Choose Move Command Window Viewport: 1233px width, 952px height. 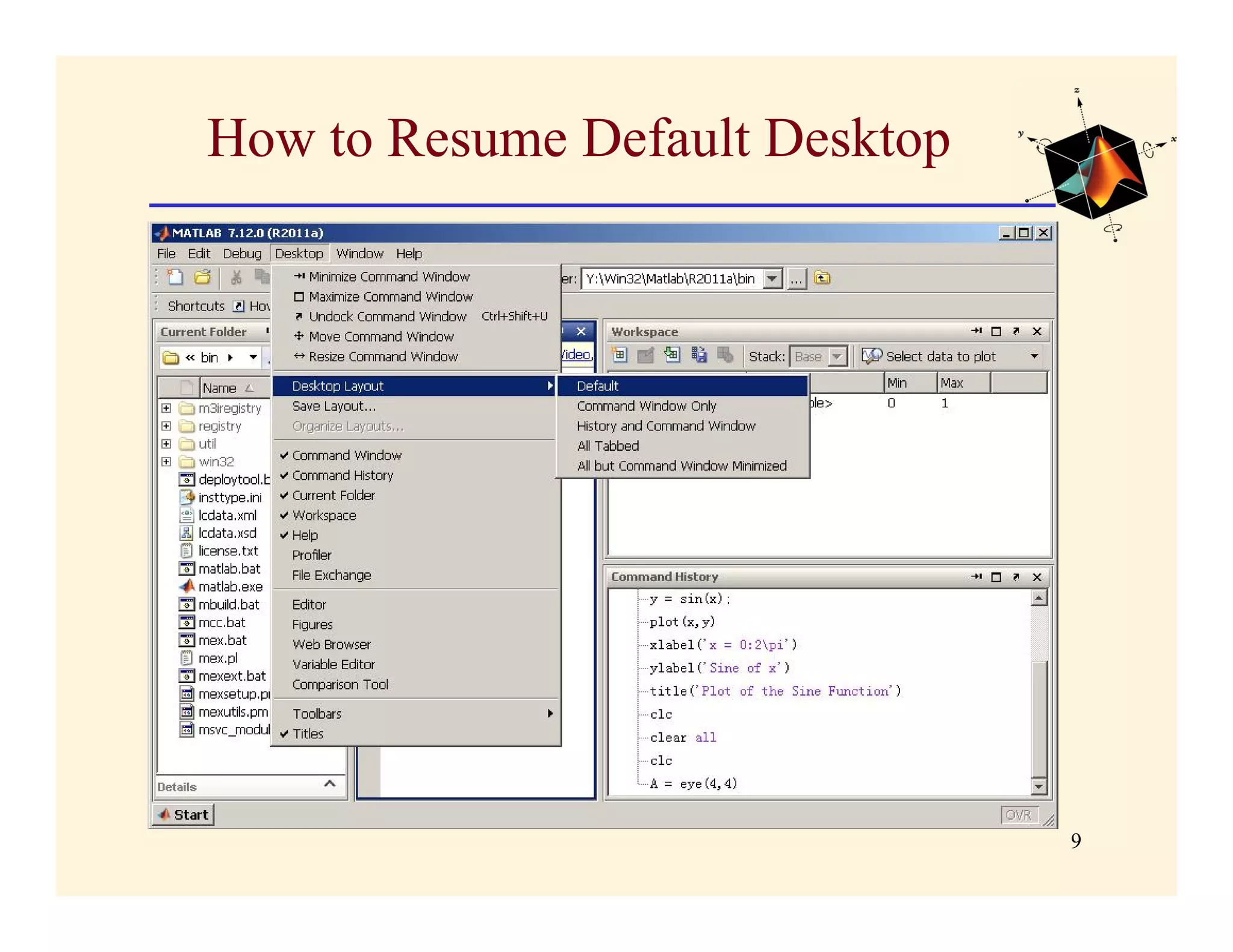tap(415, 336)
